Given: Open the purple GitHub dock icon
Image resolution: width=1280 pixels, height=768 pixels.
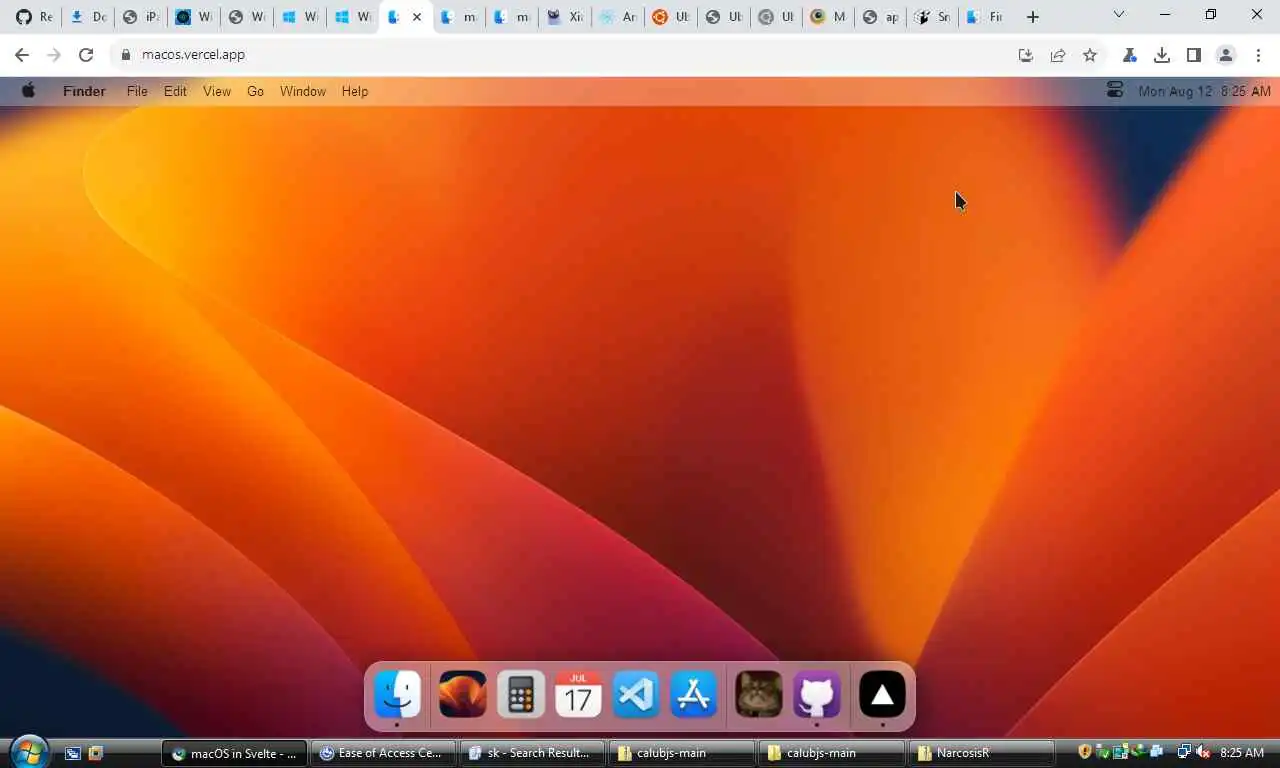Looking at the screenshot, I should 817,694.
